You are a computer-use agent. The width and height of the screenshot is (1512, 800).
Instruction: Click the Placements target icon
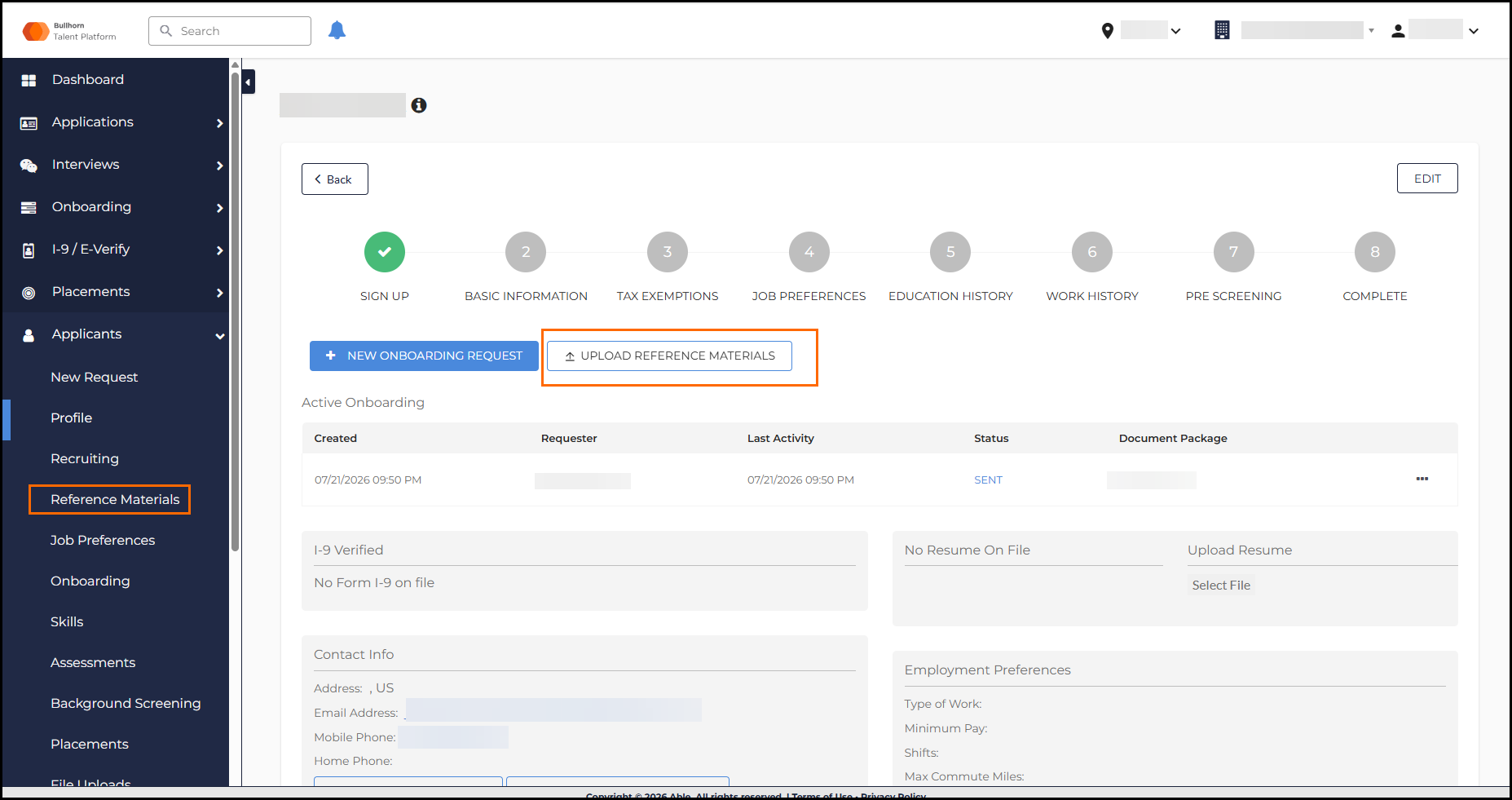pos(29,293)
